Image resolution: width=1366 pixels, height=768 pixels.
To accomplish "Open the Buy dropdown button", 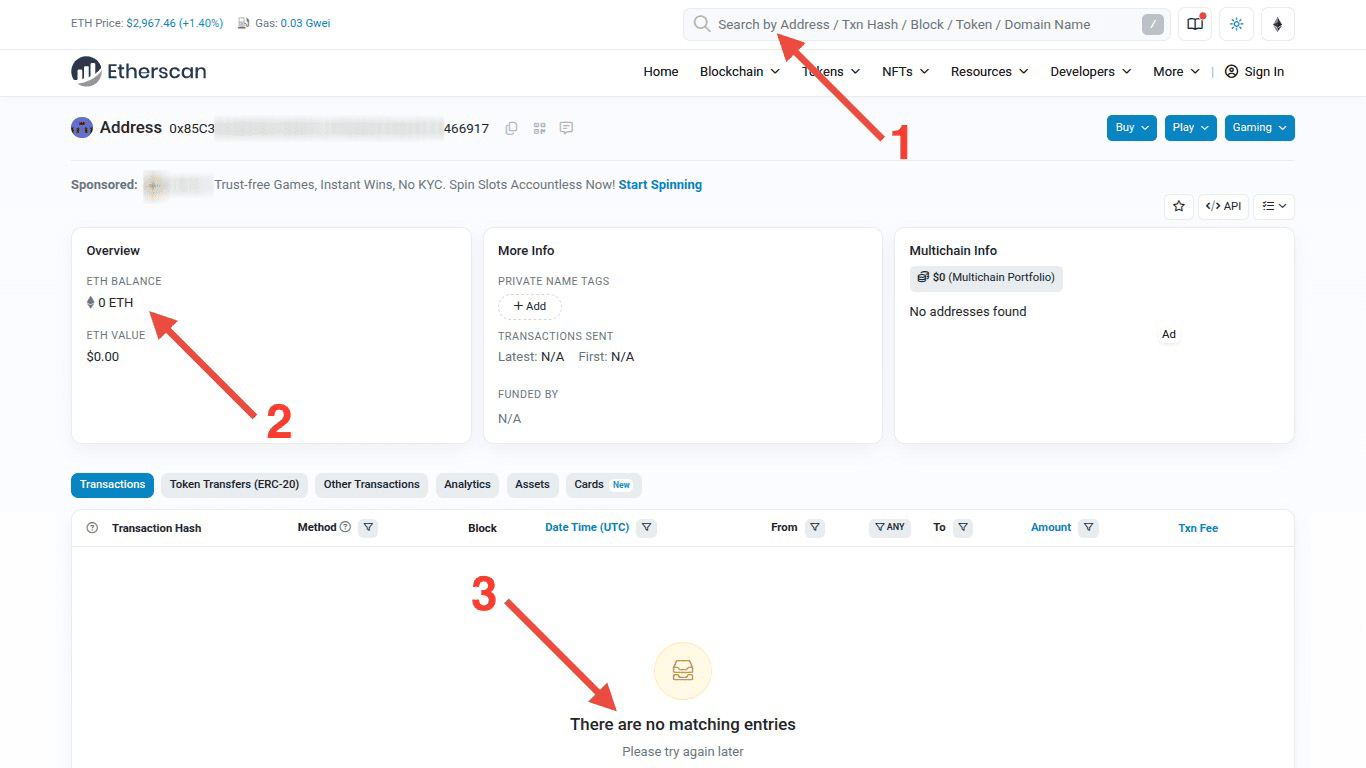I will (1131, 128).
